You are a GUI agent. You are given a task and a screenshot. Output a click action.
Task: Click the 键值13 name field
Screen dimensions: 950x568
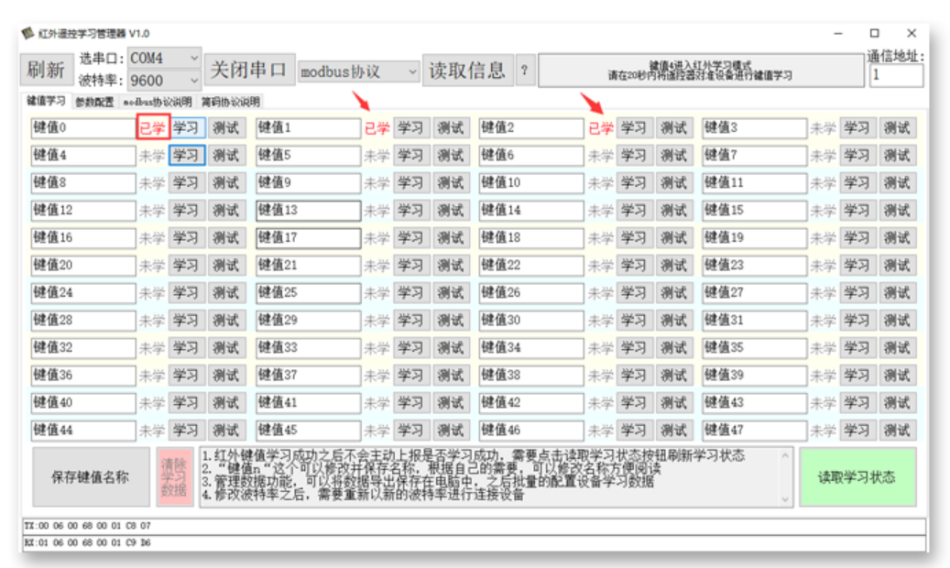tap(308, 210)
